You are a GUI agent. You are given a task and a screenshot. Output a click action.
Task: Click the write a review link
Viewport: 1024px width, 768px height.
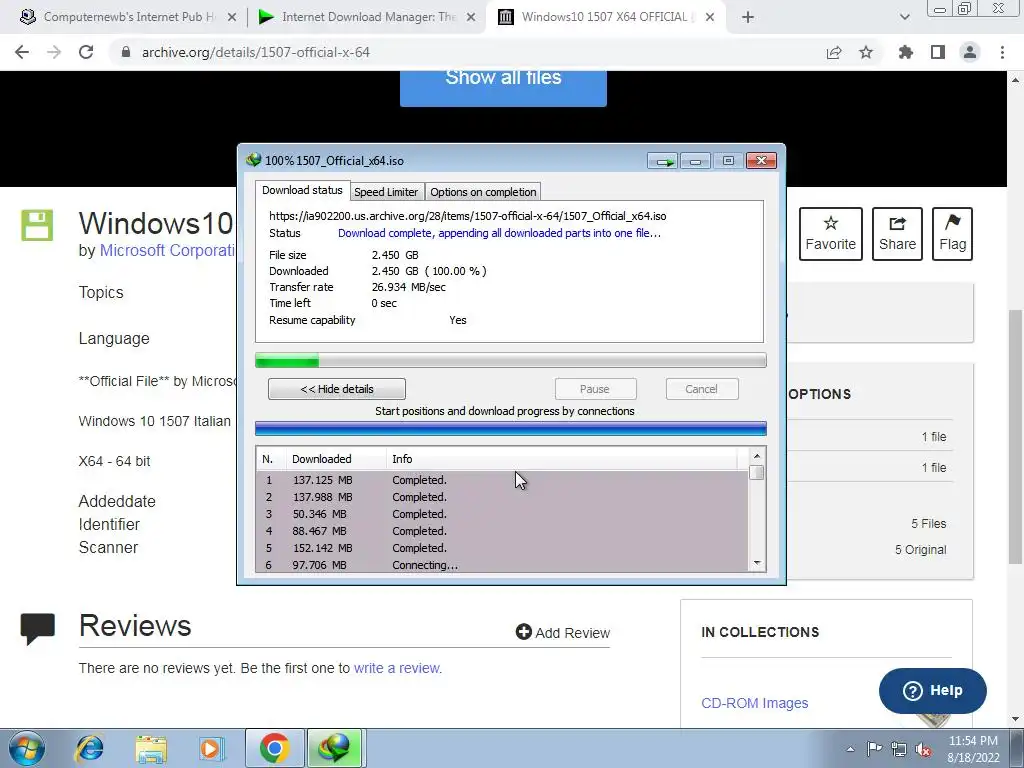pyautogui.click(x=398, y=668)
